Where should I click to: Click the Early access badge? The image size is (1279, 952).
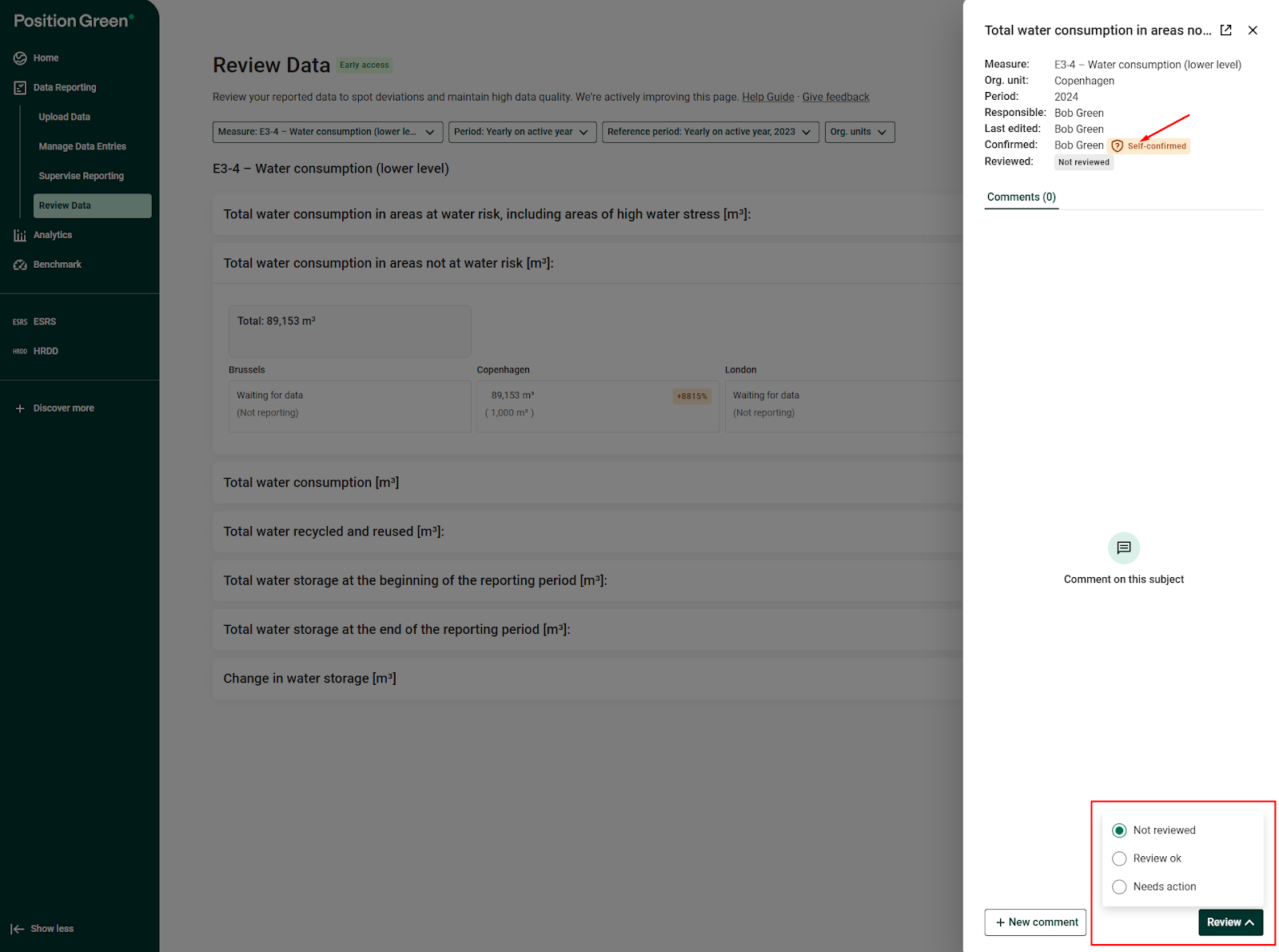pyautogui.click(x=365, y=66)
